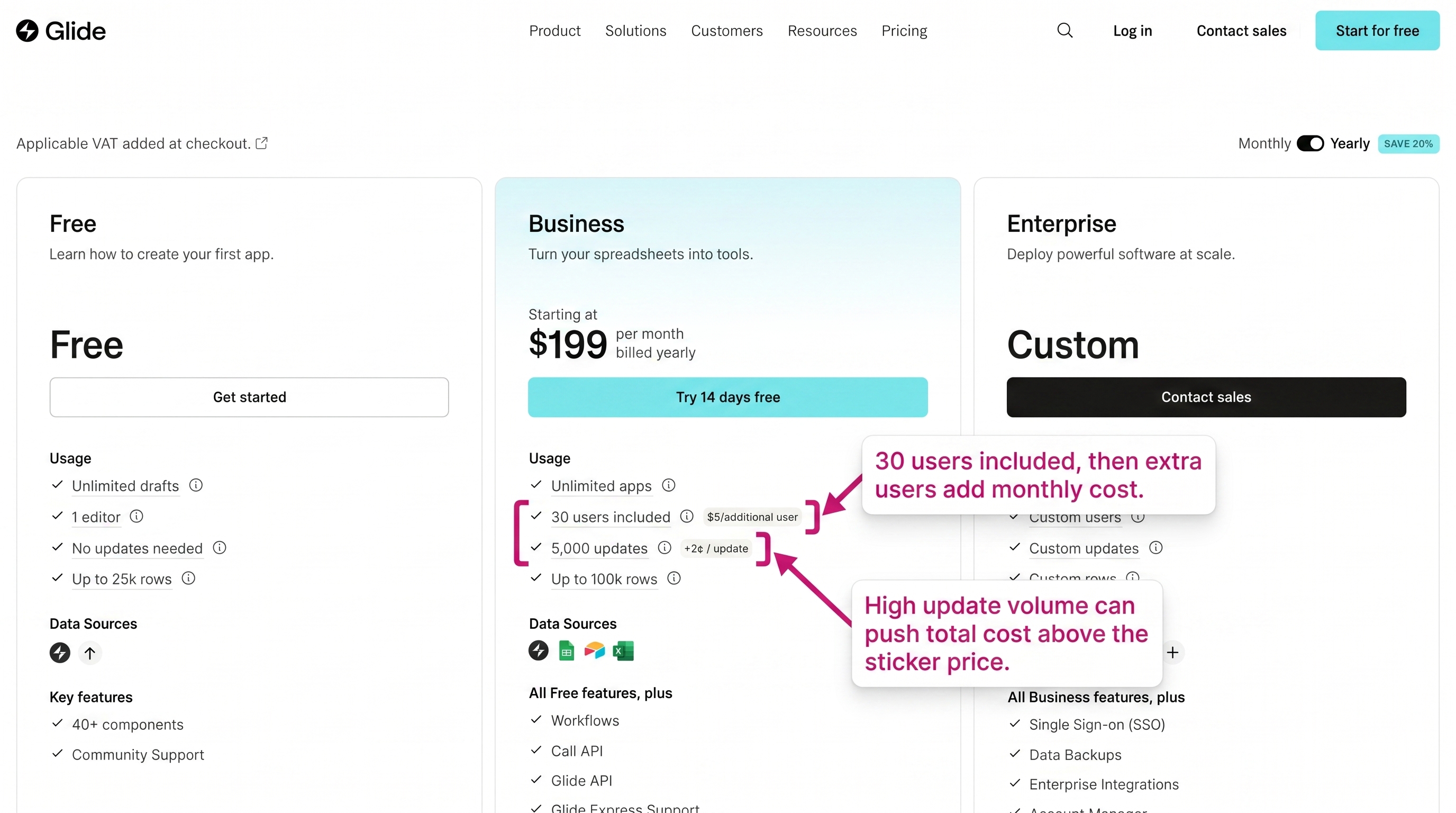Click Glide Tables icon in Free data sources
1456x813 pixels.
click(60, 653)
